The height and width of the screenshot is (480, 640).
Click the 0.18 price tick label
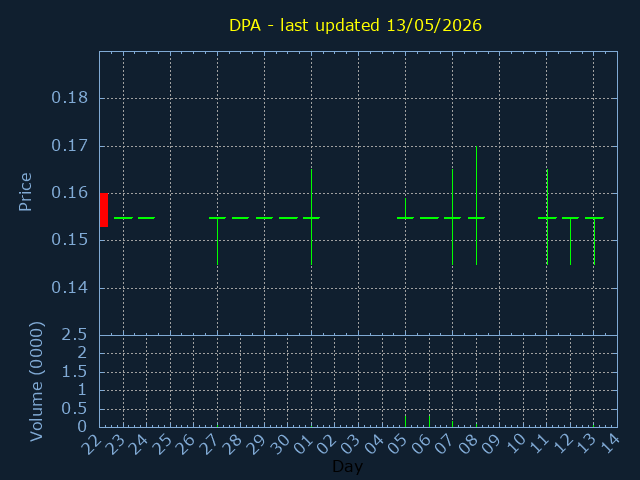point(69,98)
